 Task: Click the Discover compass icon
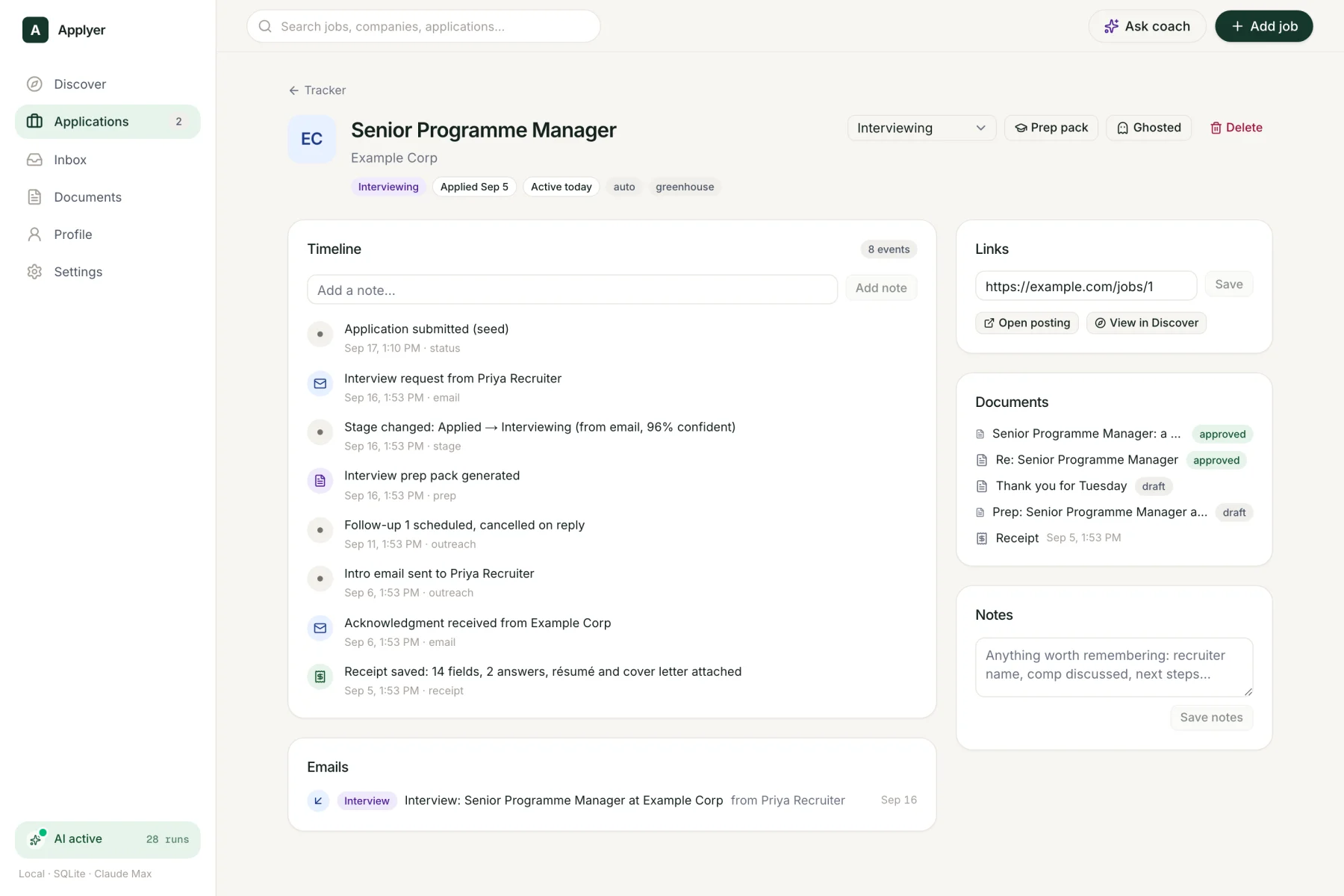[34, 84]
